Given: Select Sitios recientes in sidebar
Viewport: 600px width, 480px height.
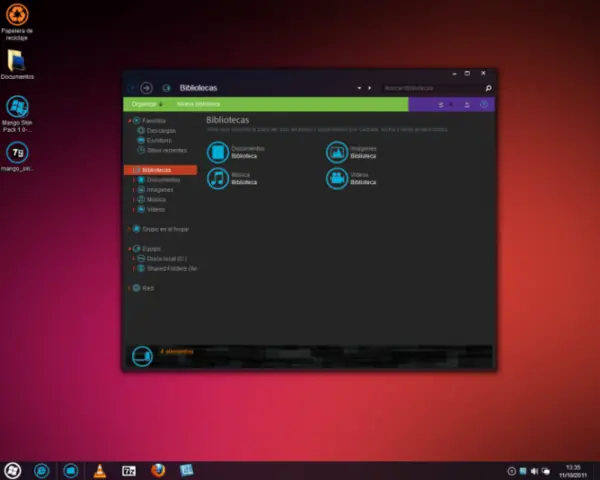Looking at the screenshot, I should [166, 150].
